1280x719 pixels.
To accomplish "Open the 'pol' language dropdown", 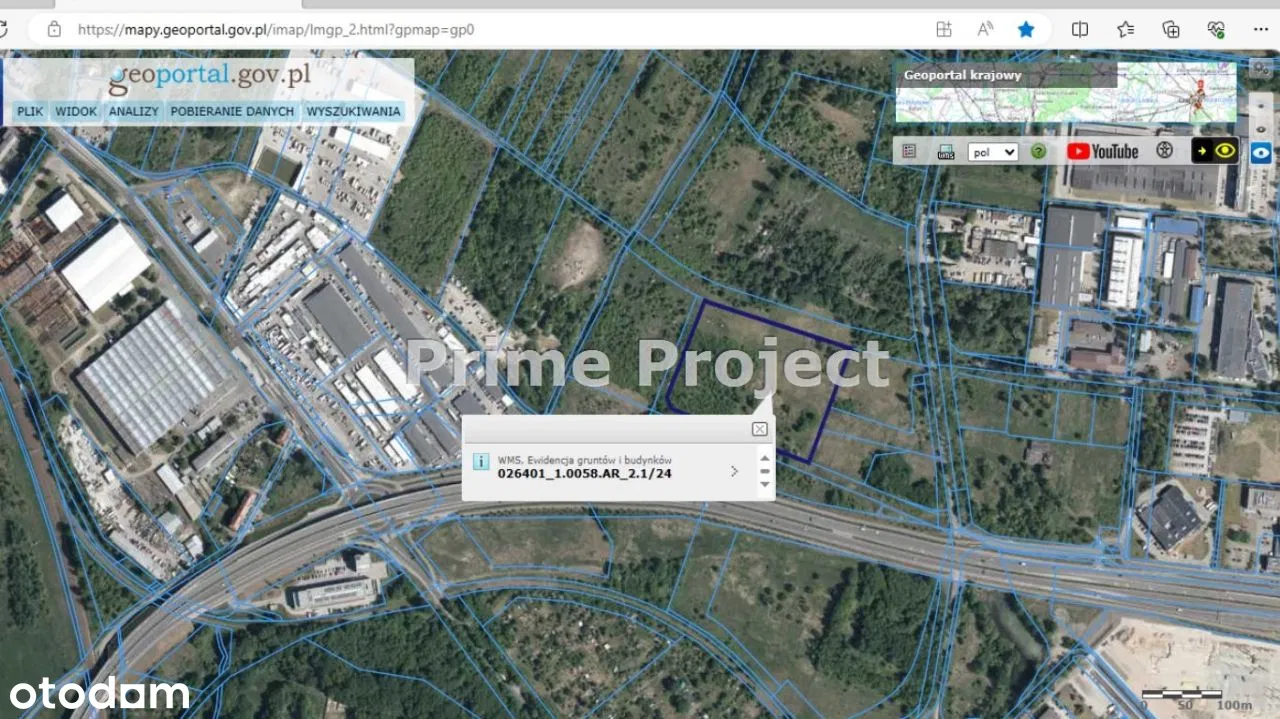I will pyautogui.click(x=992, y=152).
